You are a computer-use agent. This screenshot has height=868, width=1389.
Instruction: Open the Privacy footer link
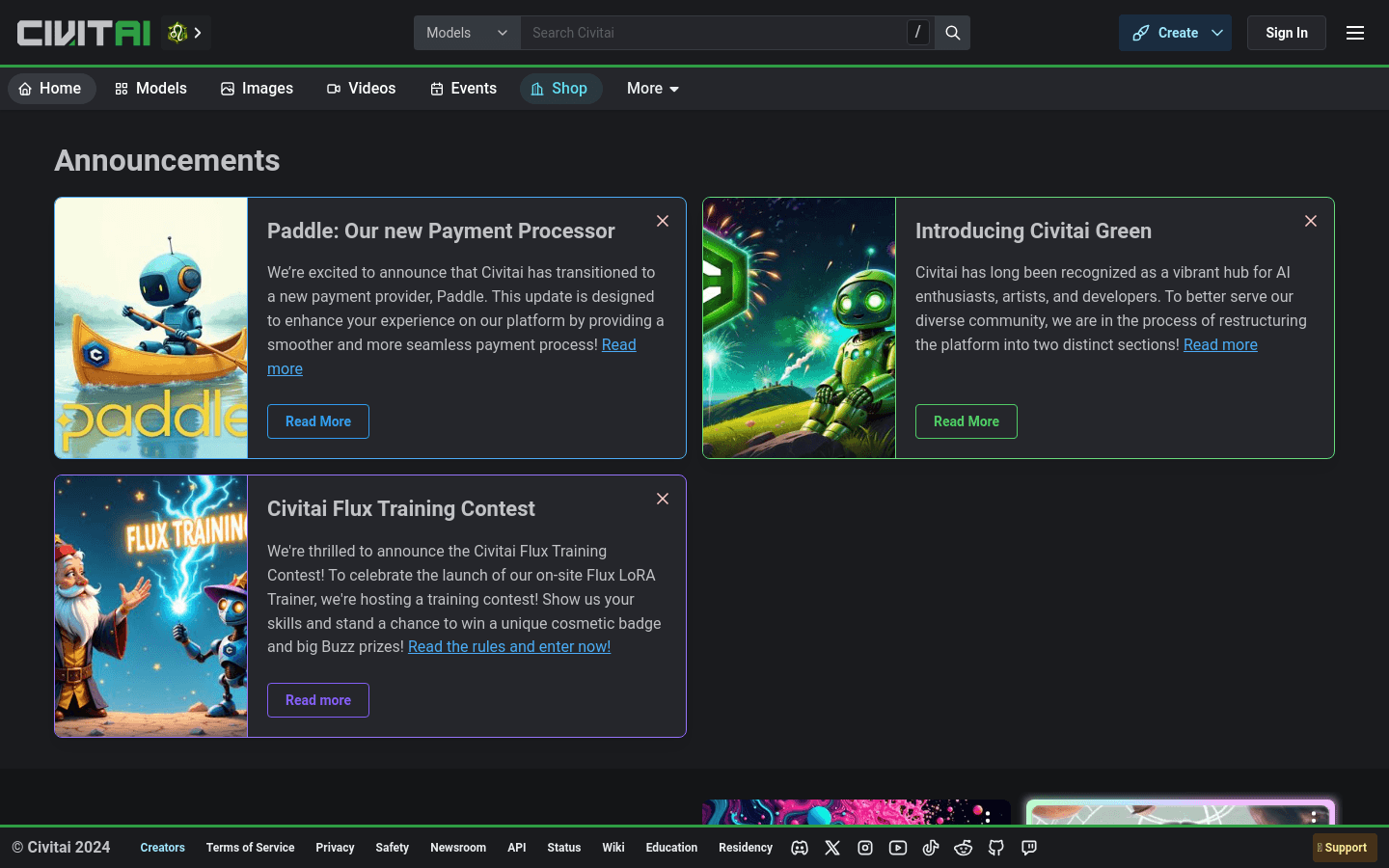point(335,848)
